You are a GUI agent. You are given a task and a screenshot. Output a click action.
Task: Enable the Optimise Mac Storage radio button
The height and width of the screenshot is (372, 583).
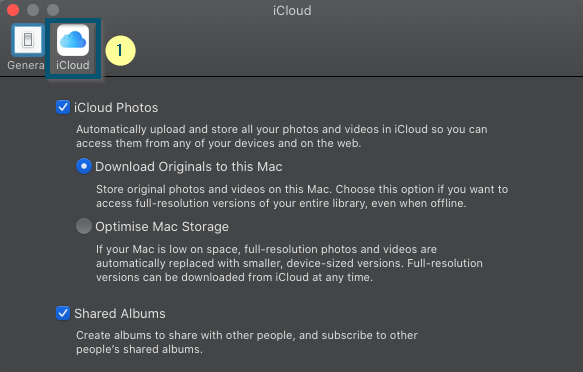tap(84, 226)
